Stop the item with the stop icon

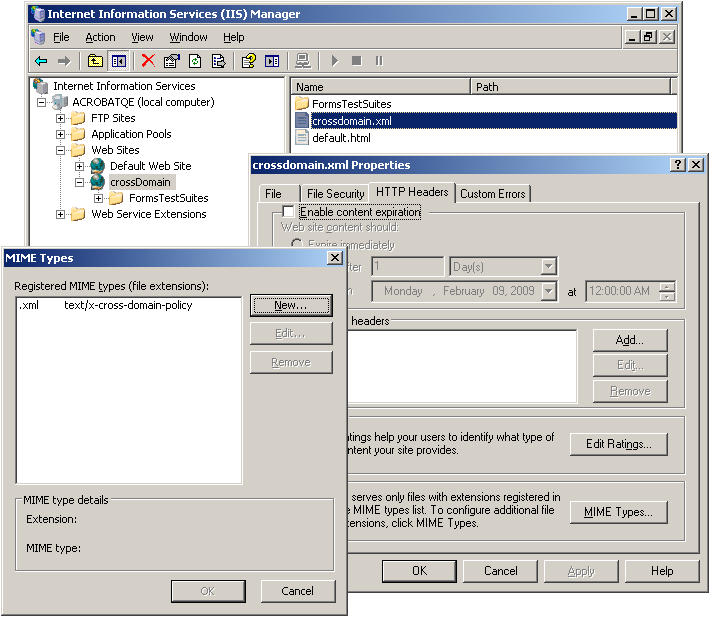point(357,61)
